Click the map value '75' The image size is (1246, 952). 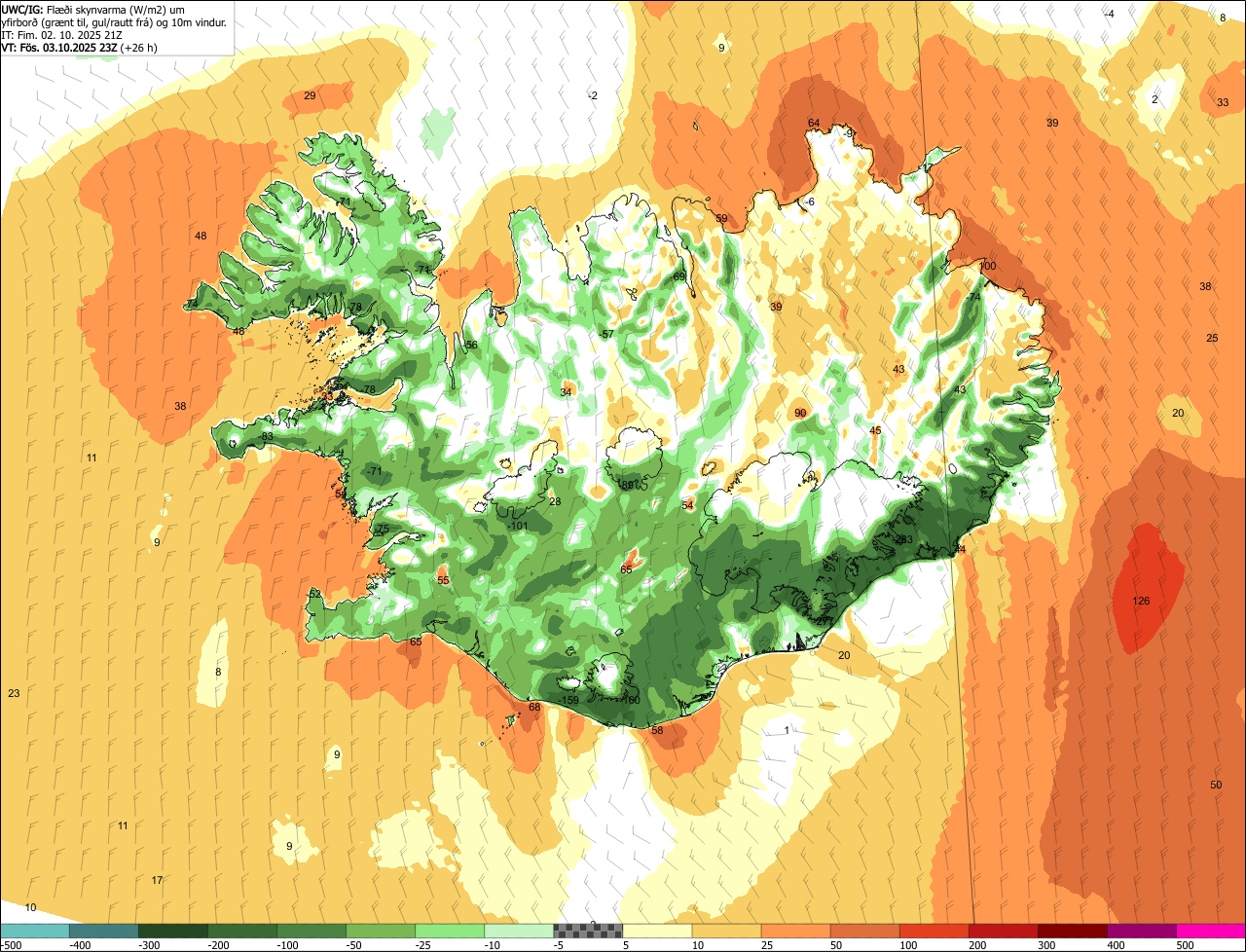click(383, 529)
